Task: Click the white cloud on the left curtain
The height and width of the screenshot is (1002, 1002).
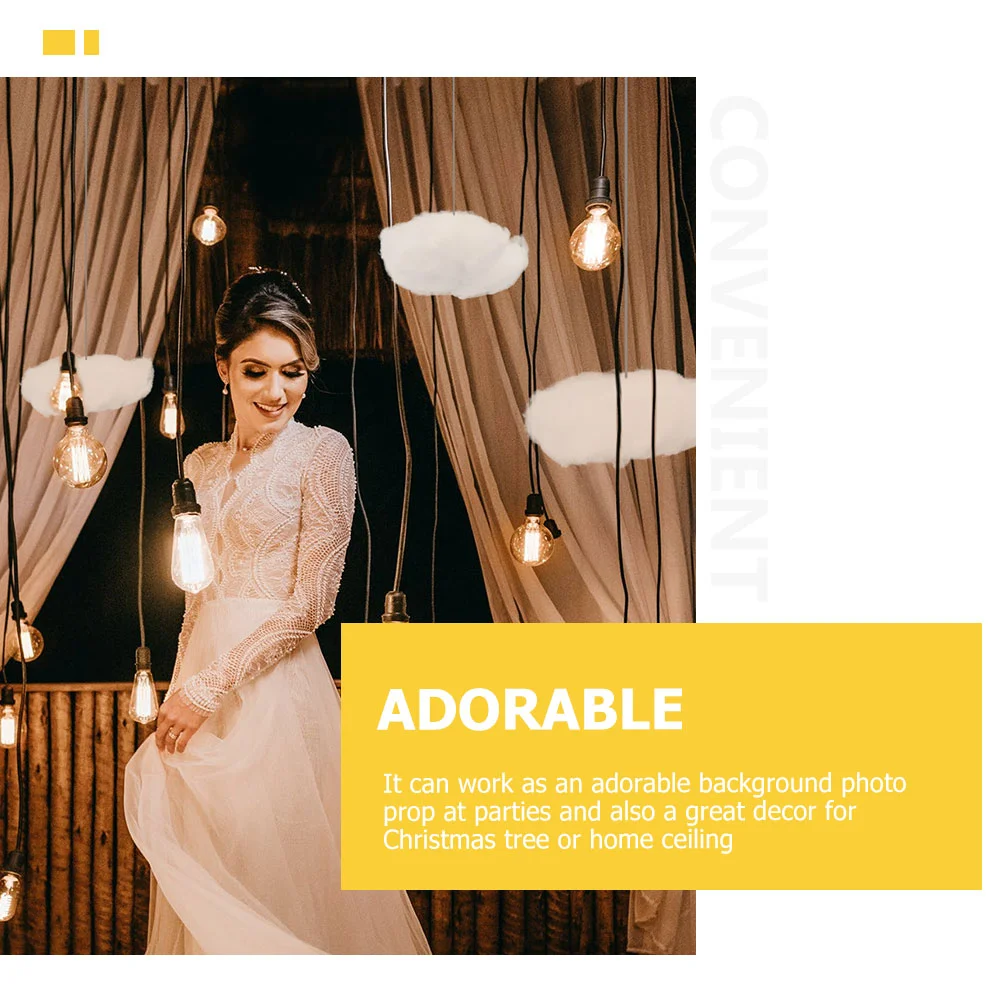Action: pyautogui.click(x=88, y=383)
